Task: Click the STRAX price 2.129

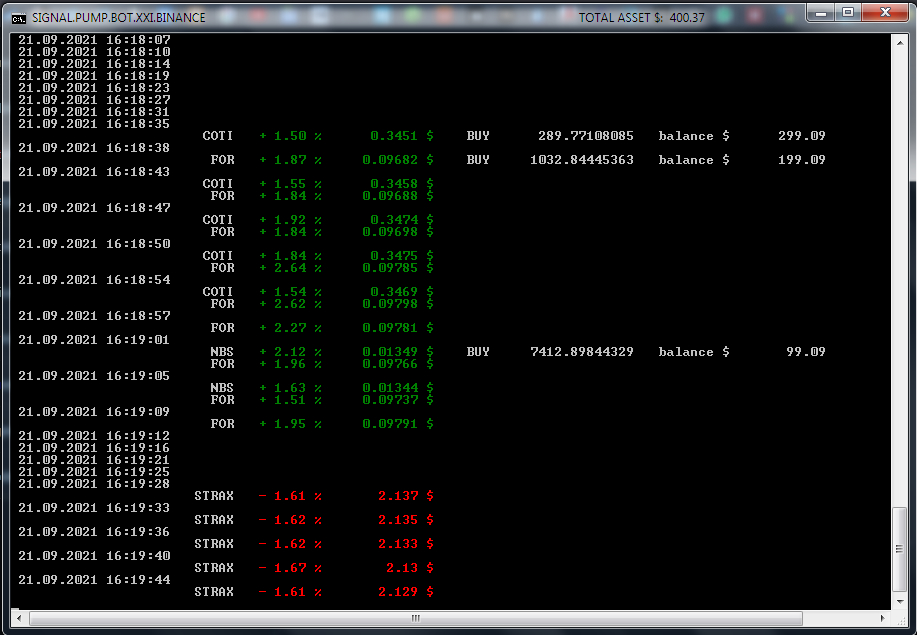Action: tap(398, 592)
